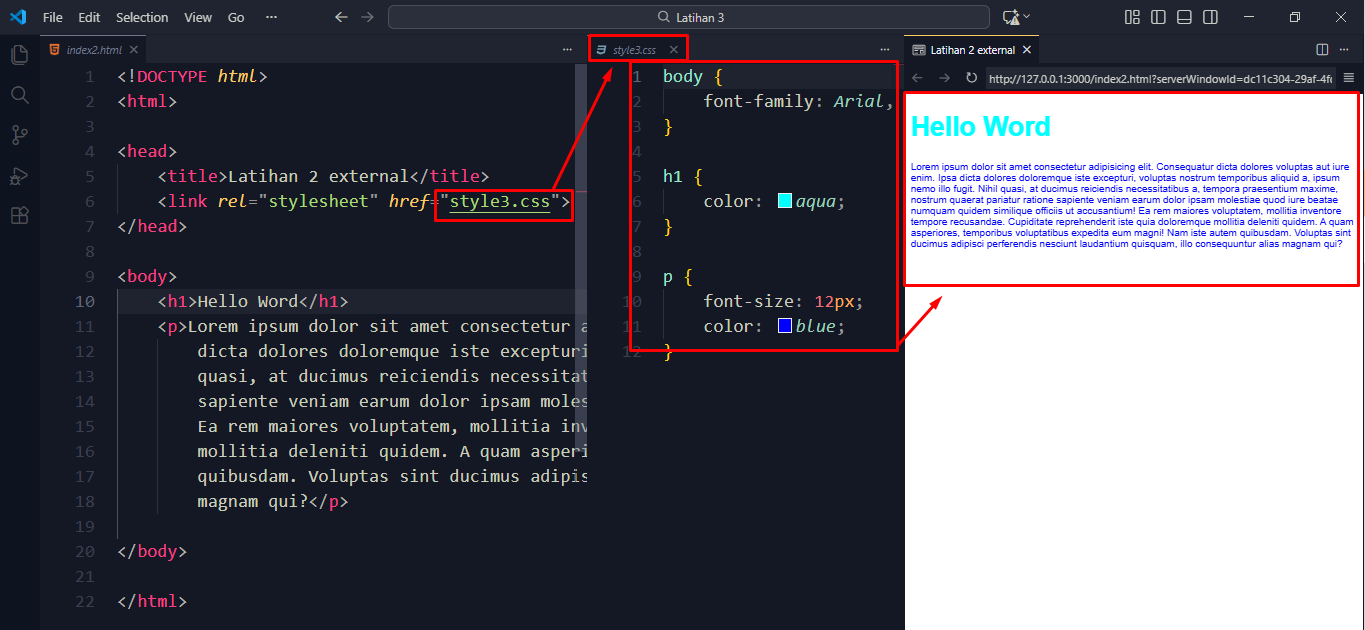This screenshot has height=630, width=1365.
Task: Open the Search view in activity bar
Action: 19,95
